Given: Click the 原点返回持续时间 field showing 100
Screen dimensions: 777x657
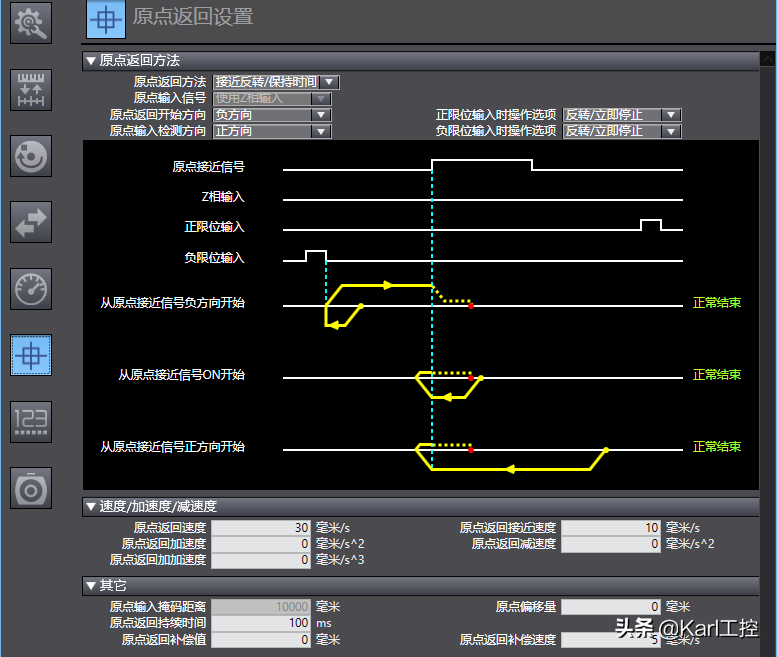Looking at the screenshot, I should 261,623.
